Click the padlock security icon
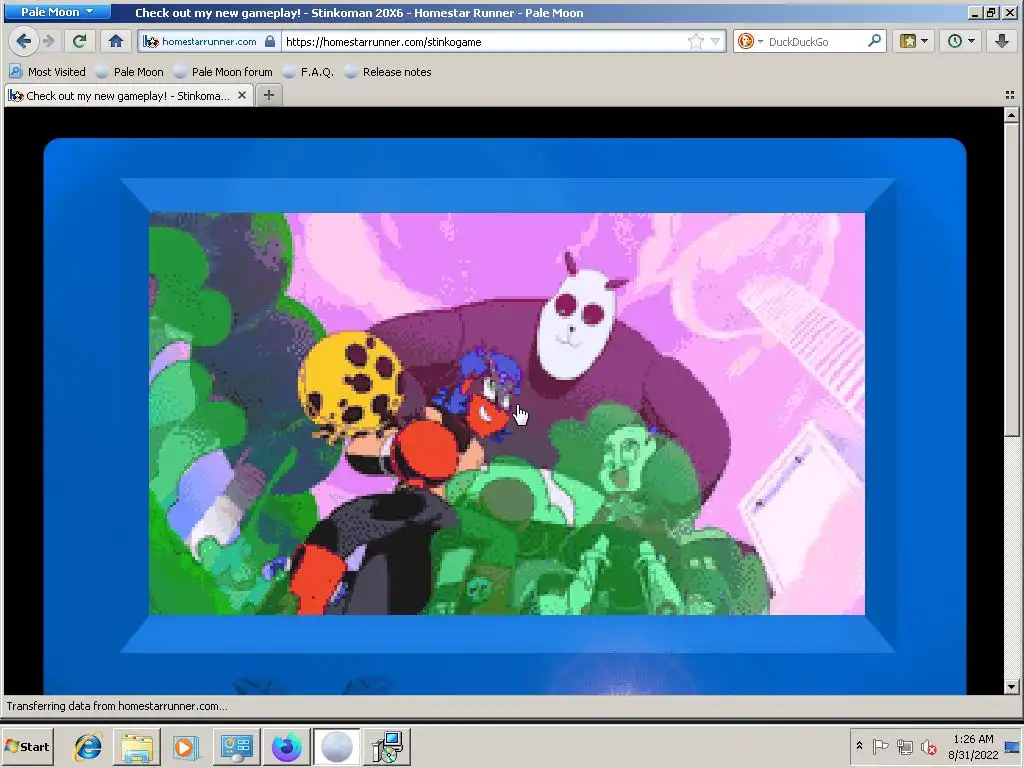1024x768 pixels. point(270,41)
